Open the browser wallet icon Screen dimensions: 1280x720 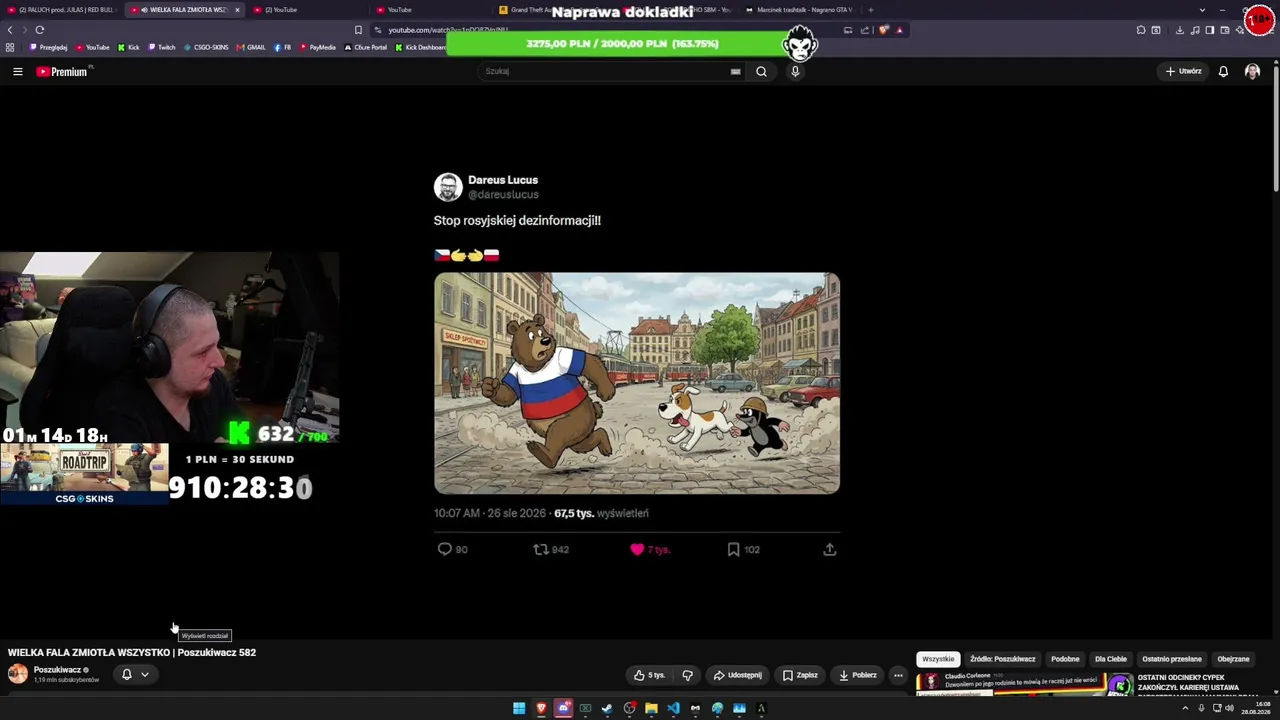point(1225,30)
